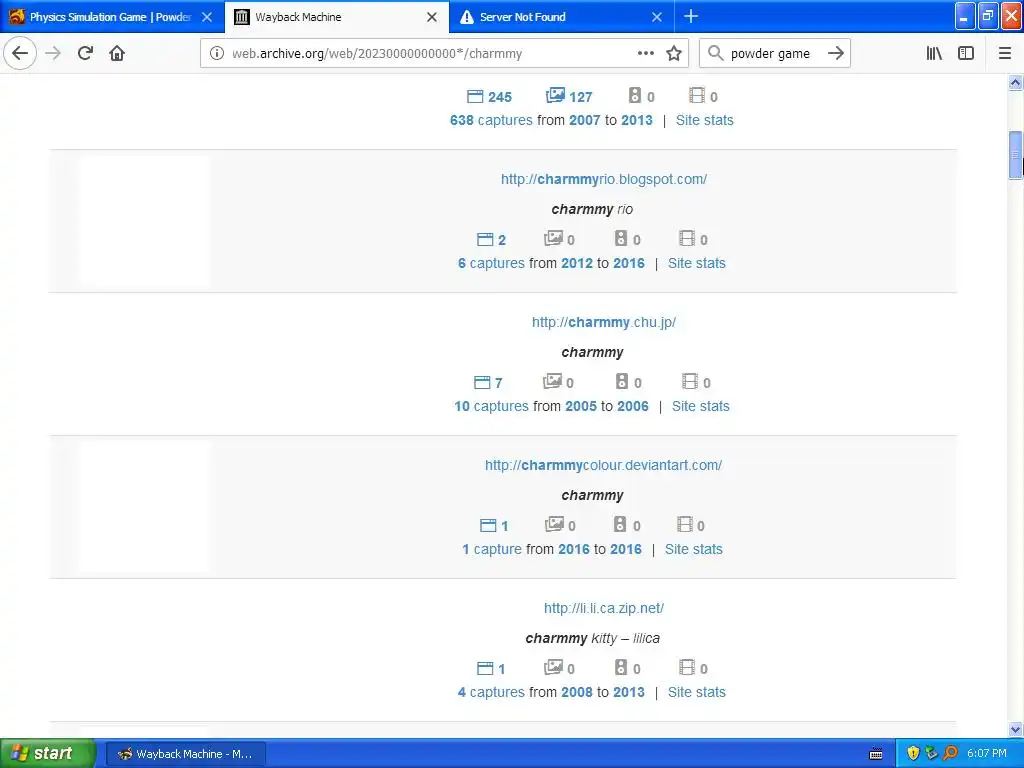
Task: Click the tray magnifier icon
Action: click(951, 754)
